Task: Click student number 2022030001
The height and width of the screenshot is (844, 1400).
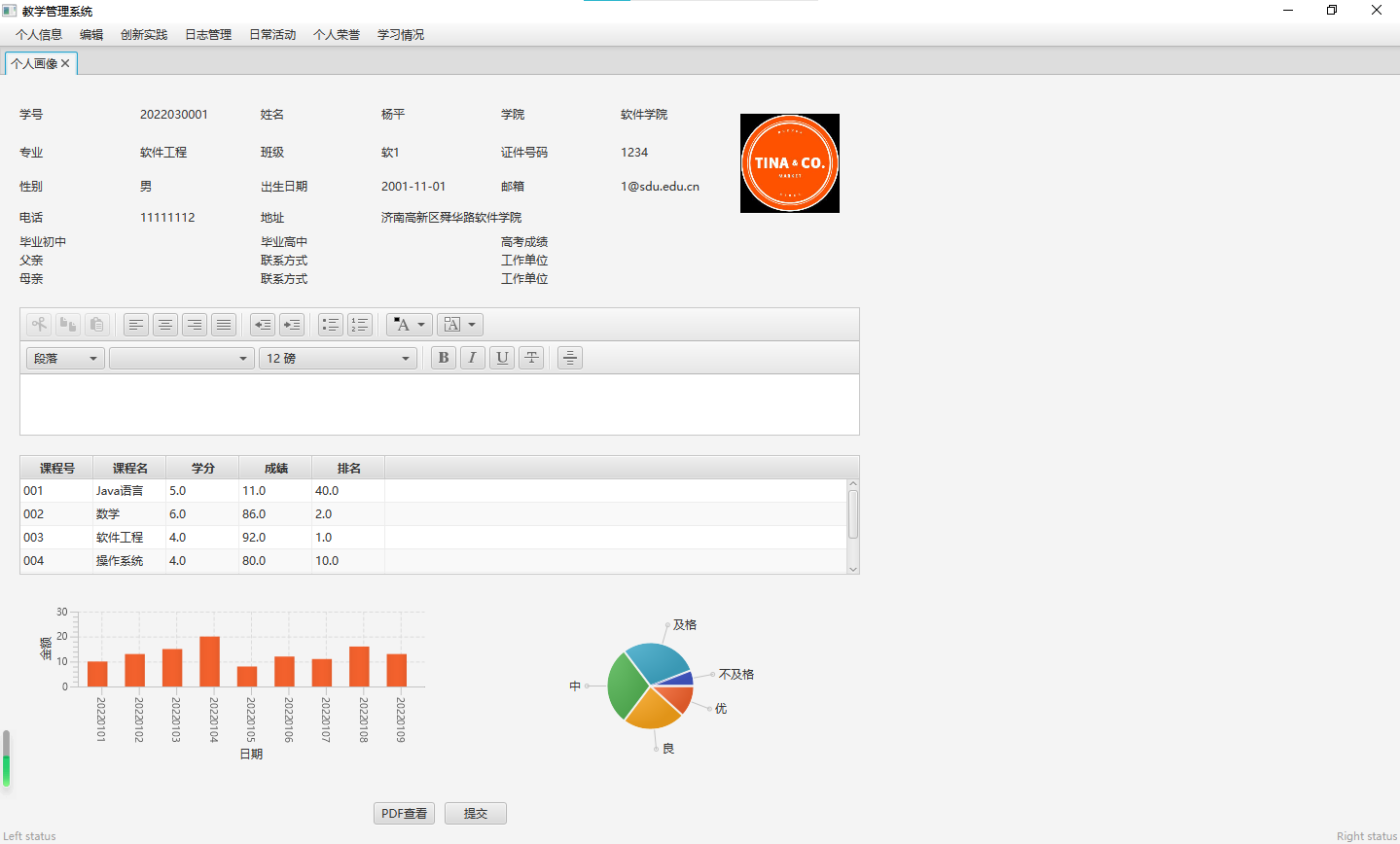Action: [174, 115]
